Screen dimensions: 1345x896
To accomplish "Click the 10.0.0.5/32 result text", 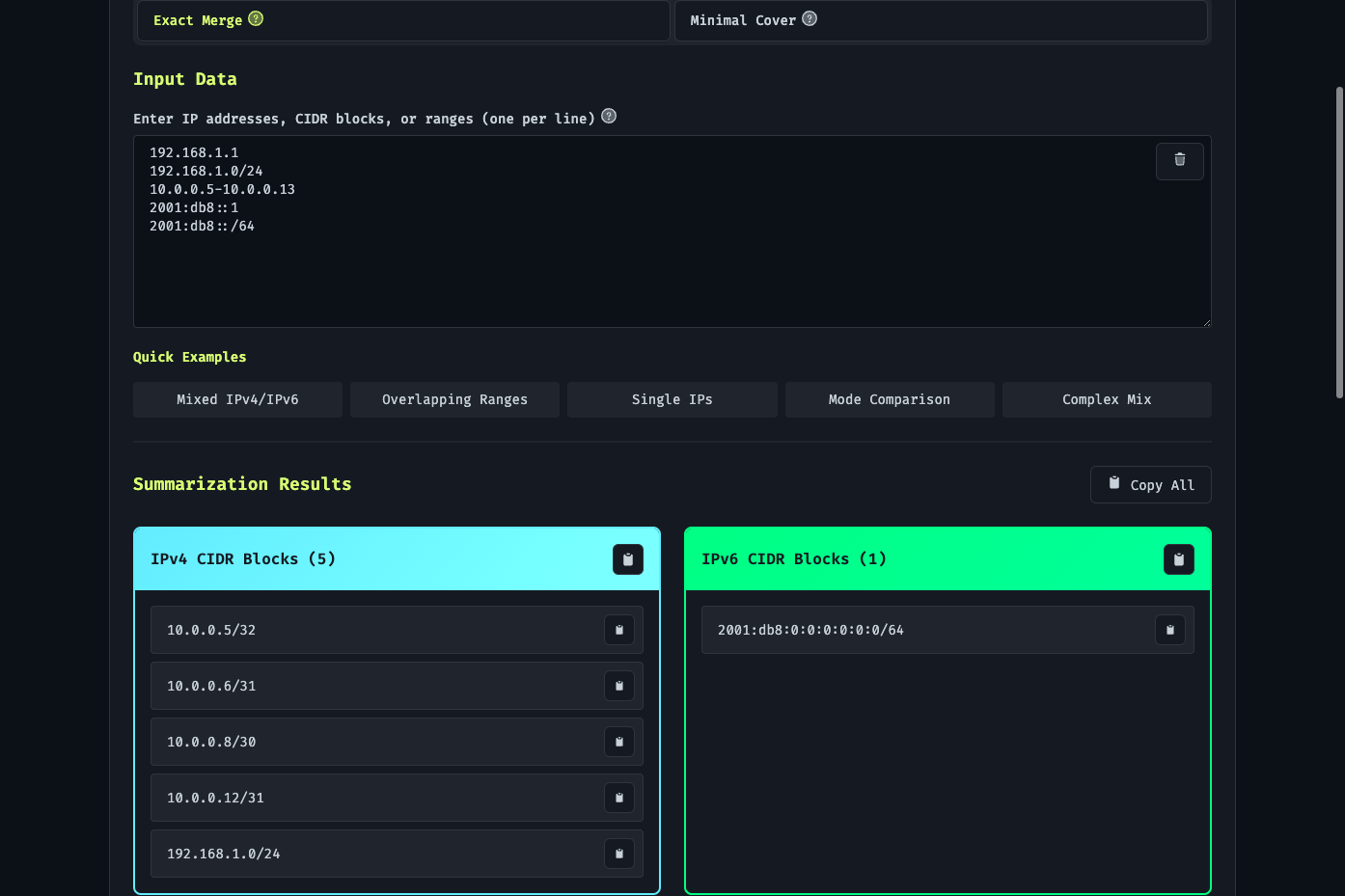I will click(x=211, y=630).
